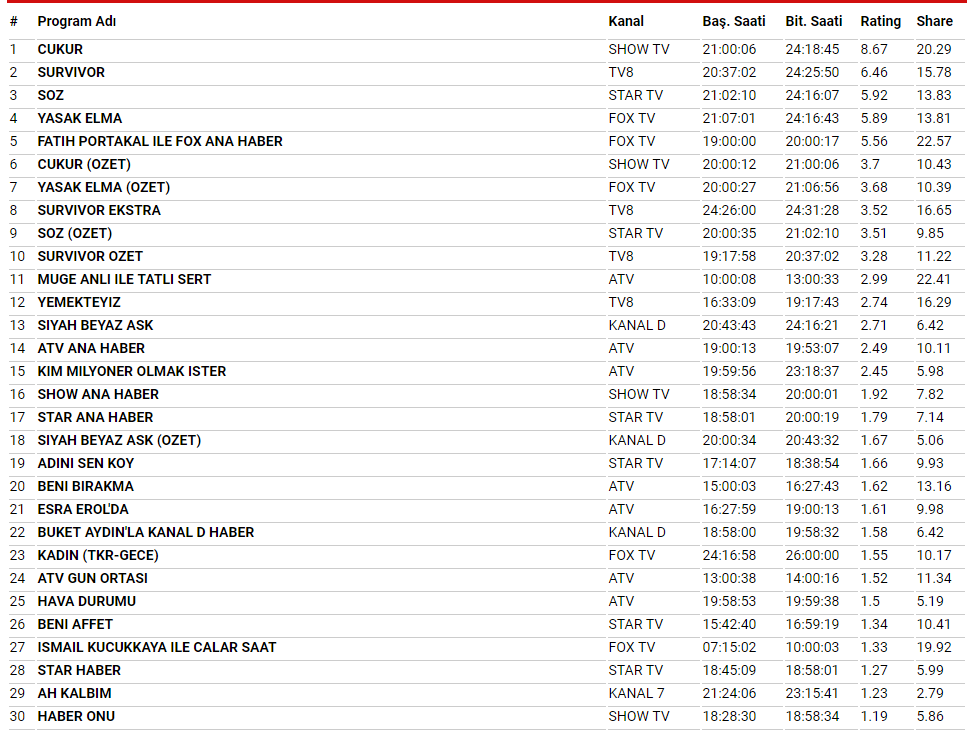Click the 'YASAK ELMA (OZET)' program name
The image size is (967, 731).
104,188
